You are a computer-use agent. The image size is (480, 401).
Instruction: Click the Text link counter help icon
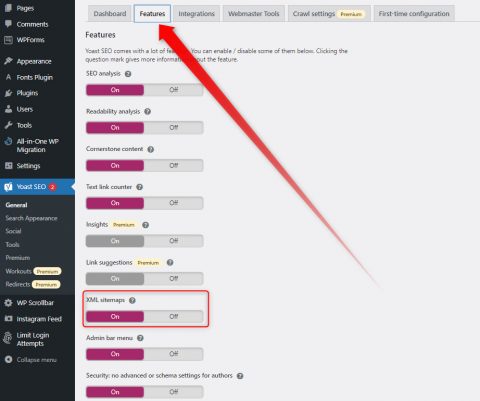[140, 187]
